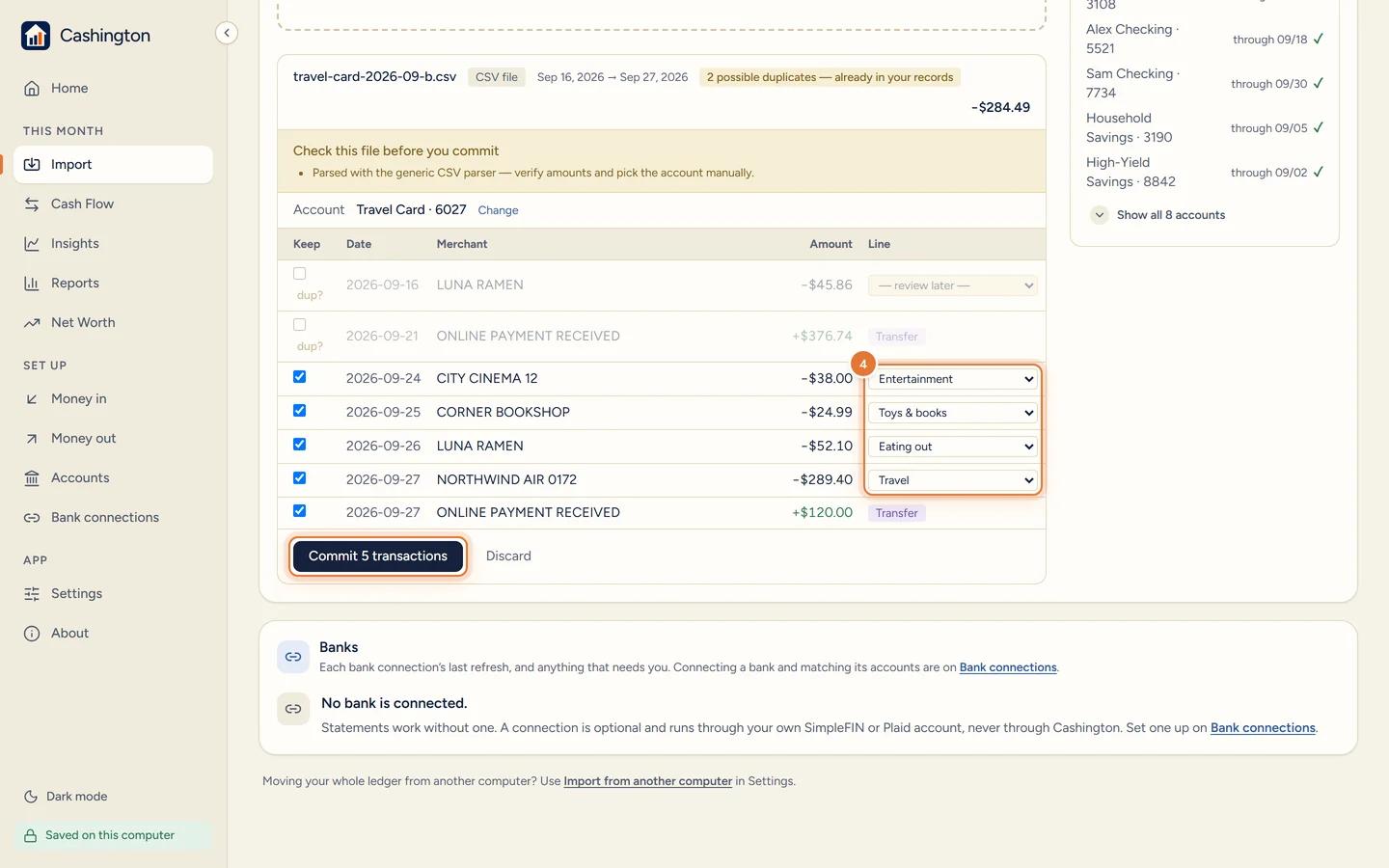This screenshot has width=1389, height=868.
Task: Click the Reports bar chart icon
Action: pos(32,283)
